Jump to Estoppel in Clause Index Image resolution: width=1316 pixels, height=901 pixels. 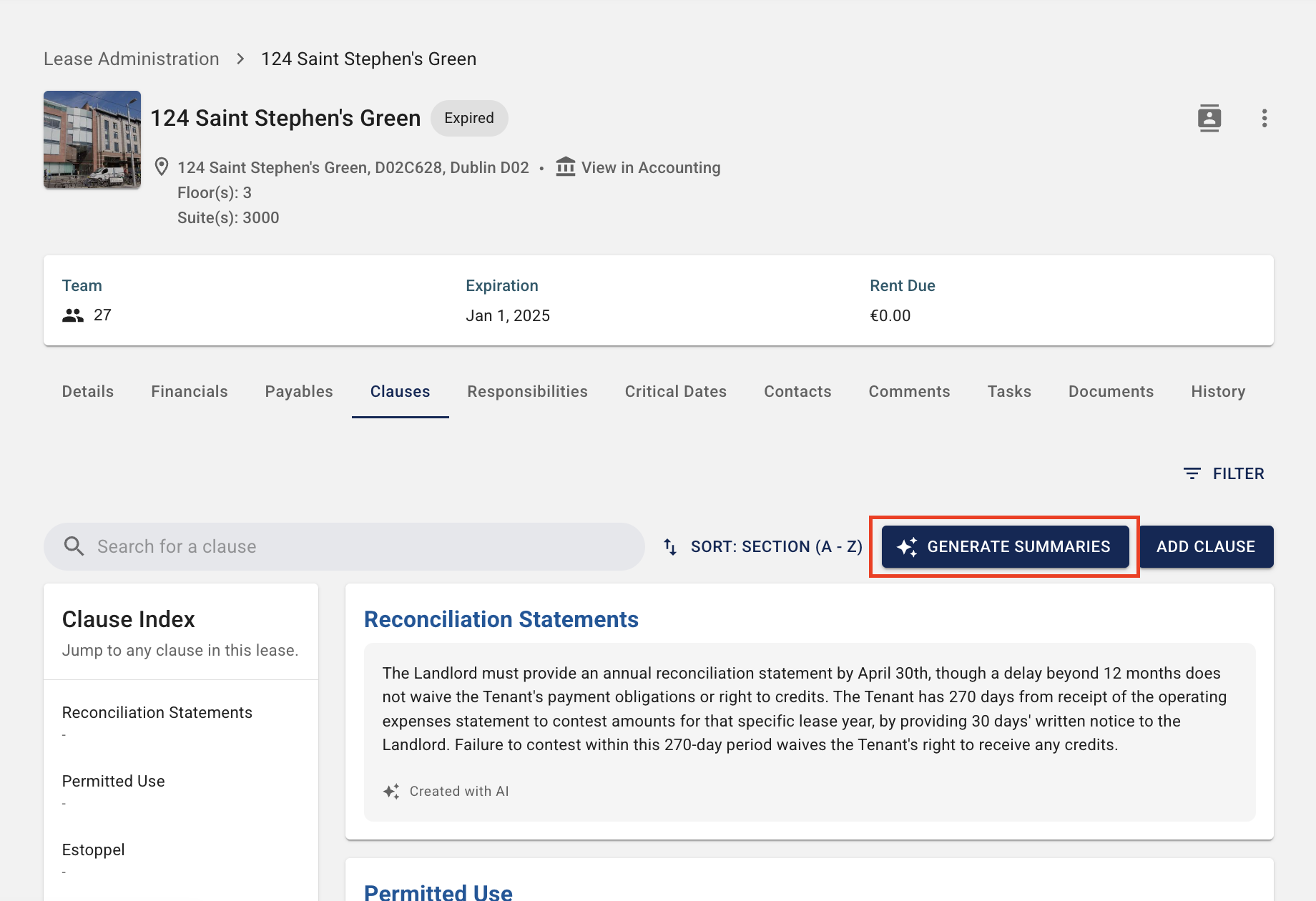(93, 850)
